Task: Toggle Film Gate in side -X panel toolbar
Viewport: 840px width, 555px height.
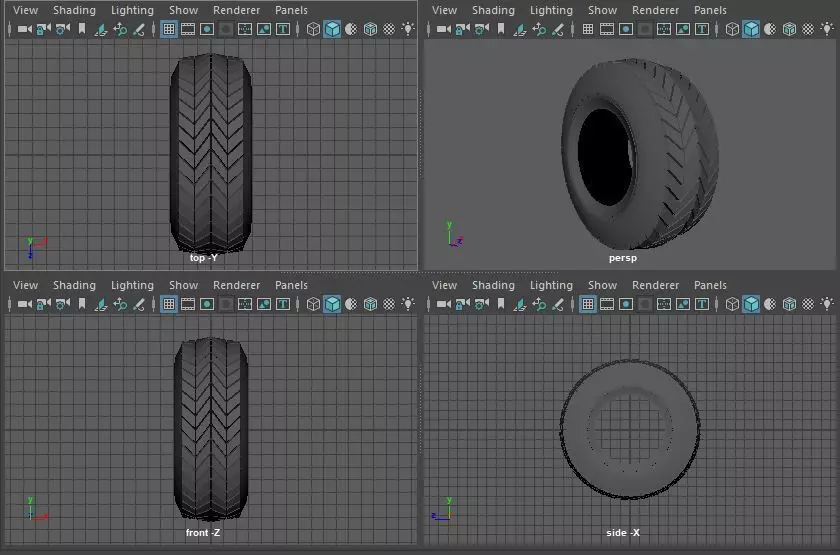Action: (607, 304)
